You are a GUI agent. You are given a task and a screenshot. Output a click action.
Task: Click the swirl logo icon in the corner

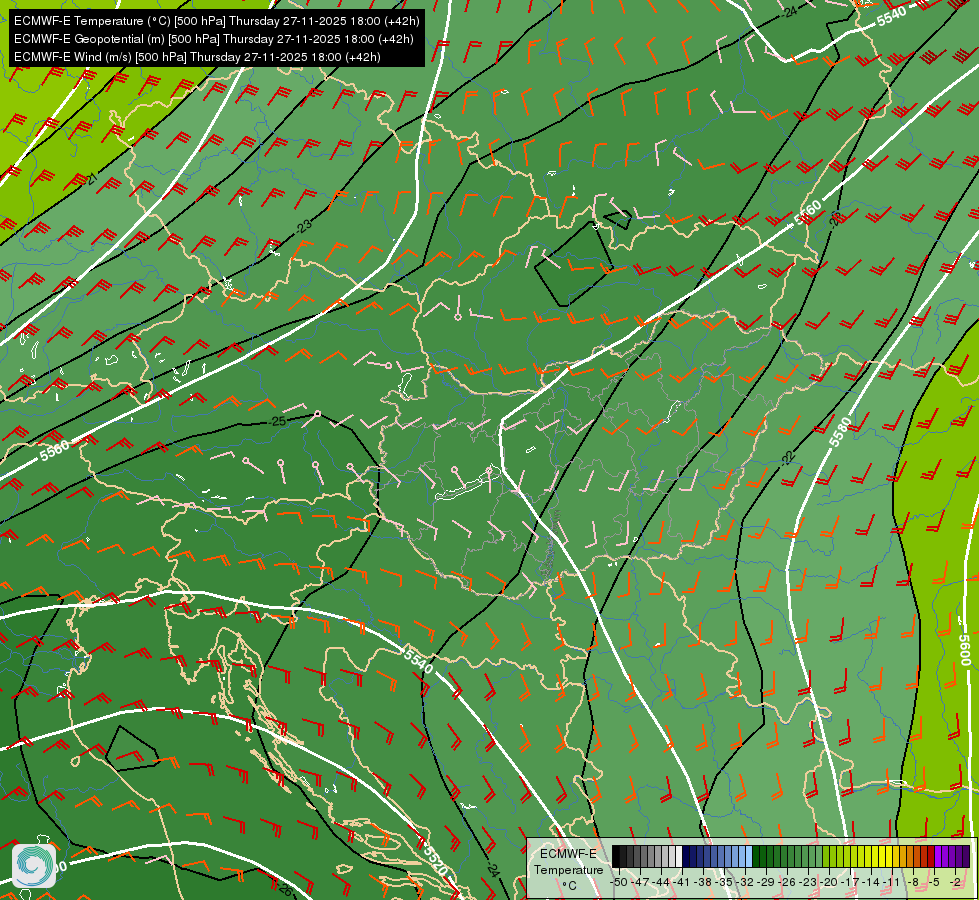click(34, 866)
